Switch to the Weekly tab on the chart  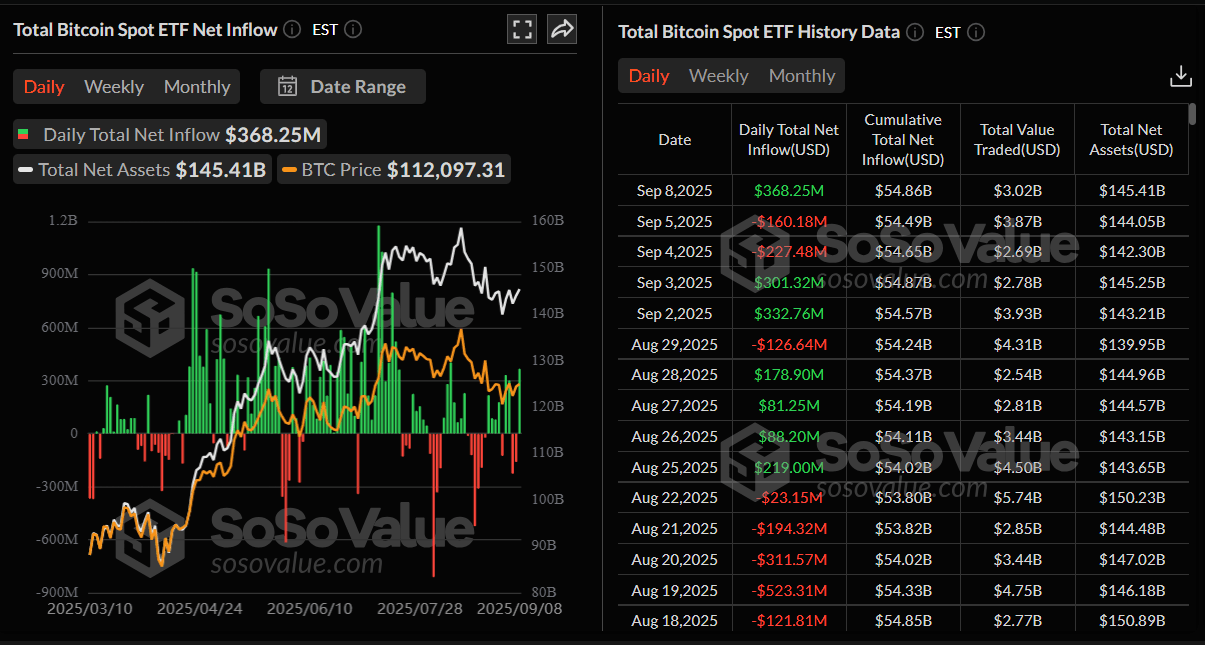(x=113, y=86)
